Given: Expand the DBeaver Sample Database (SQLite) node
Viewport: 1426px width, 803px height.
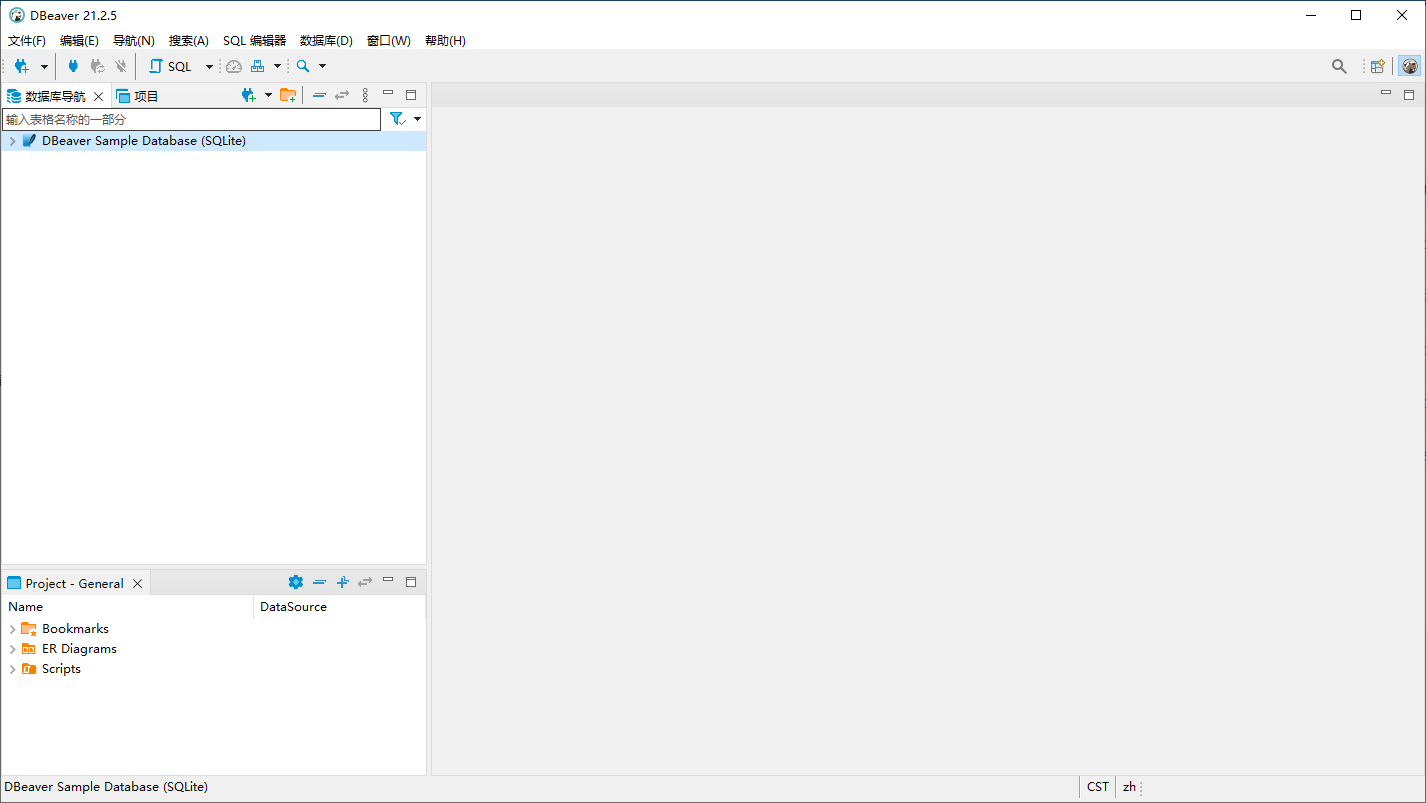Looking at the screenshot, I should (12, 141).
